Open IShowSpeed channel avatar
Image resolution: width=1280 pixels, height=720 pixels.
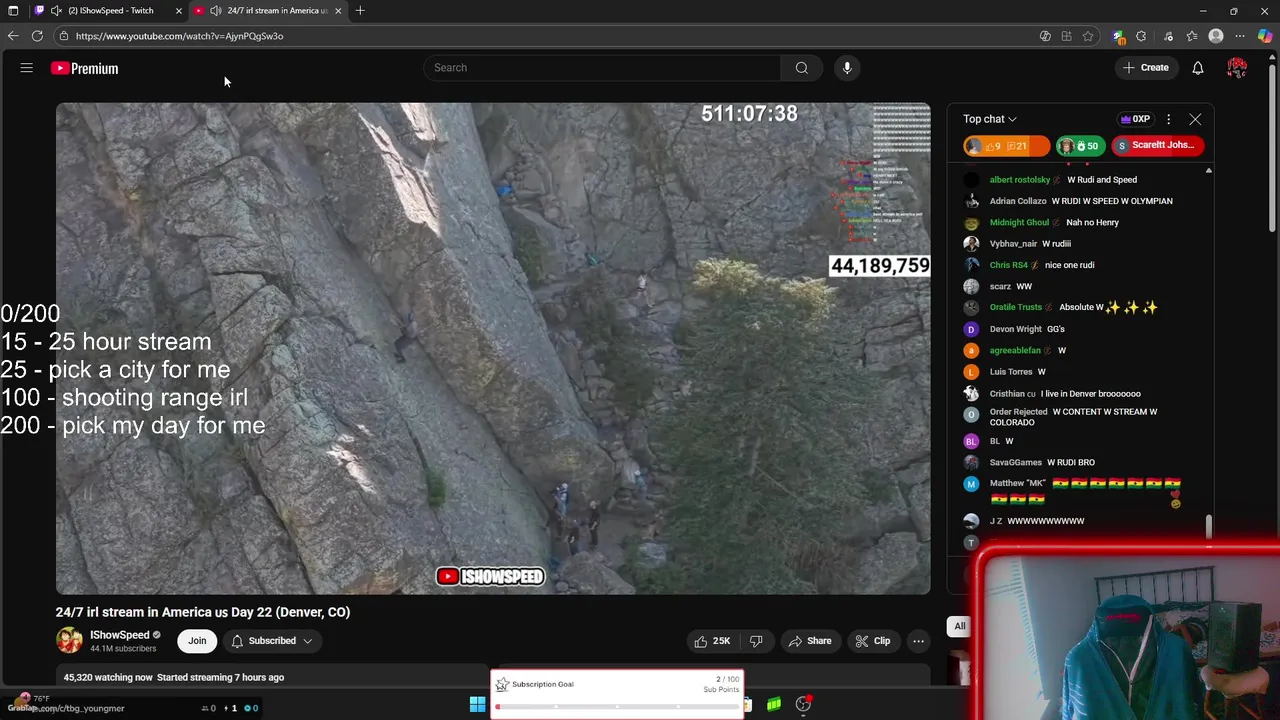point(69,640)
